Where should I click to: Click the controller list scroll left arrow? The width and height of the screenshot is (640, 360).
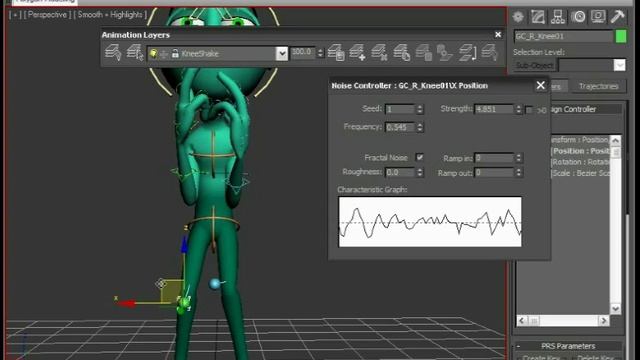coord(522,321)
